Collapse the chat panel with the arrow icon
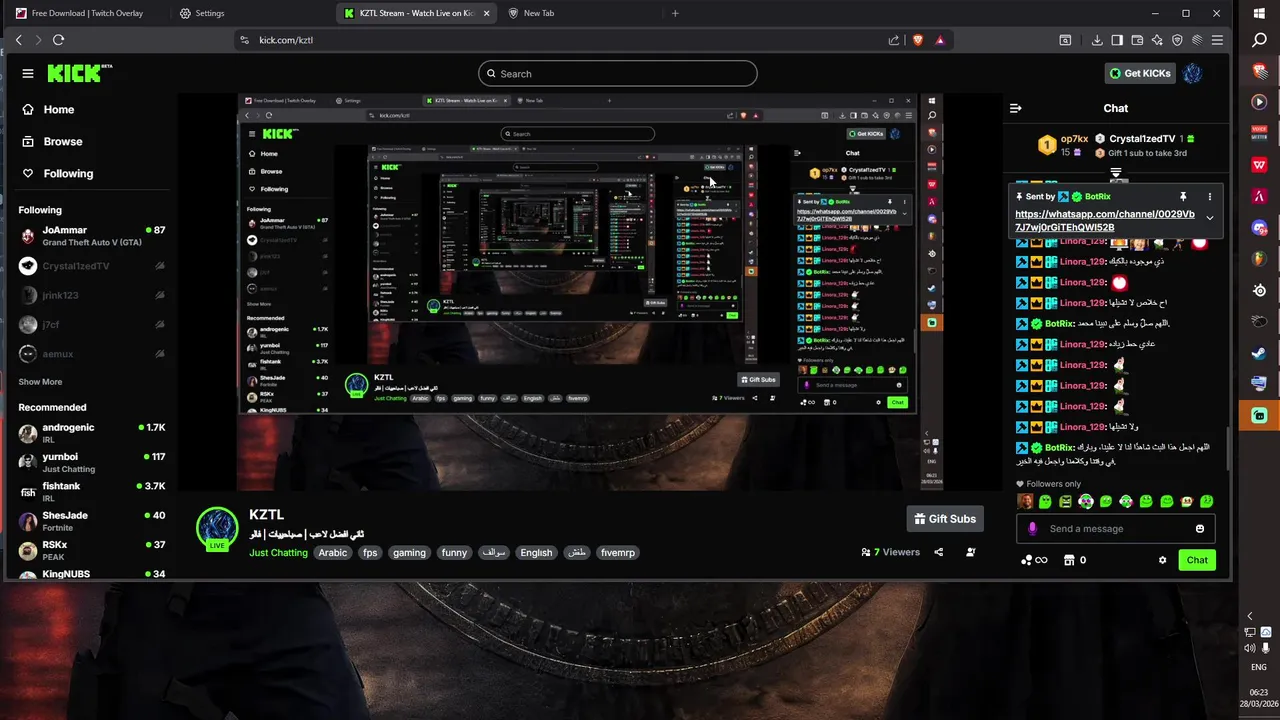The image size is (1280, 720). [x=1016, y=108]
